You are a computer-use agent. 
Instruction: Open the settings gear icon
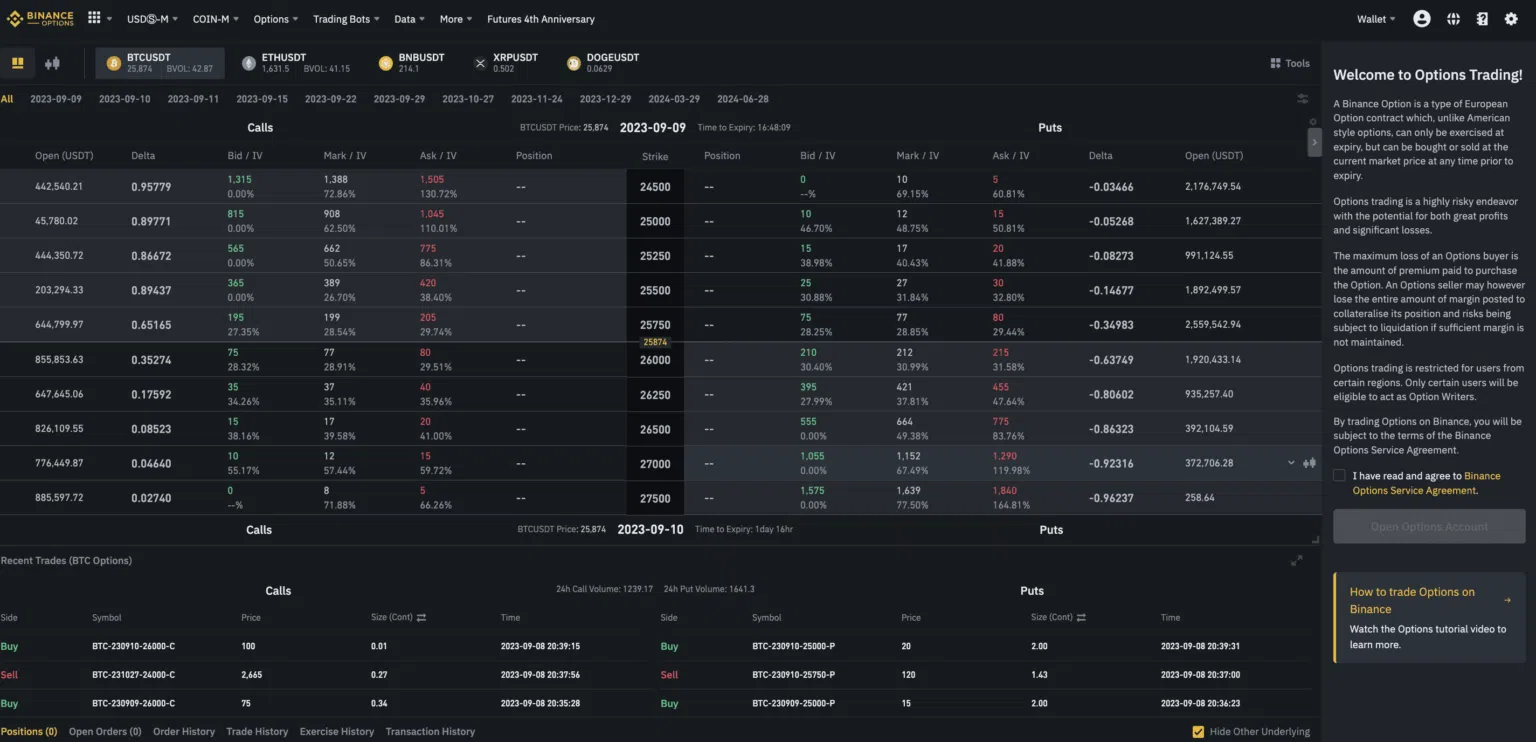[1511, 19]
